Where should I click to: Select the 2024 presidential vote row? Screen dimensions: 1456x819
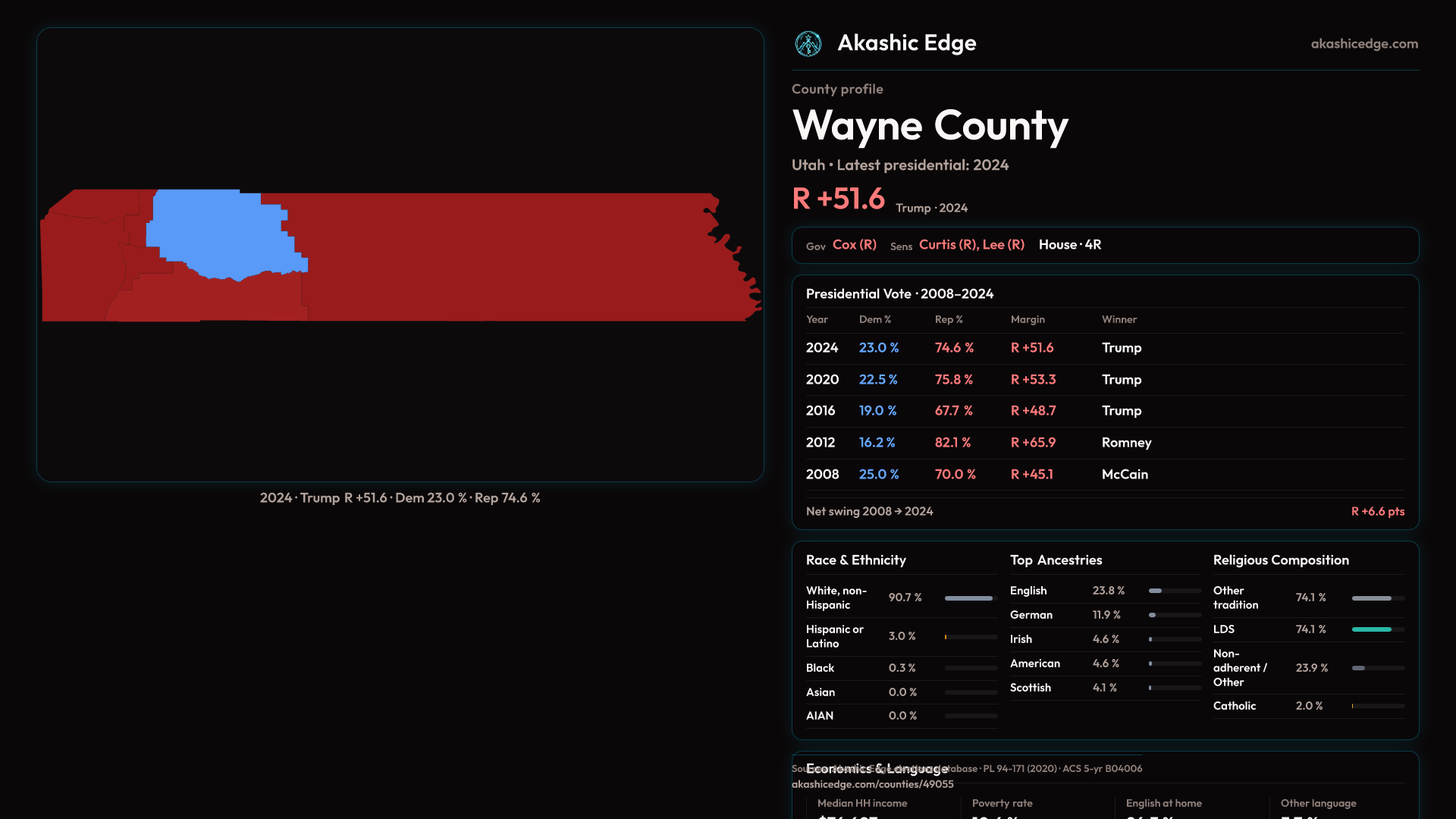click(1104, 348)
